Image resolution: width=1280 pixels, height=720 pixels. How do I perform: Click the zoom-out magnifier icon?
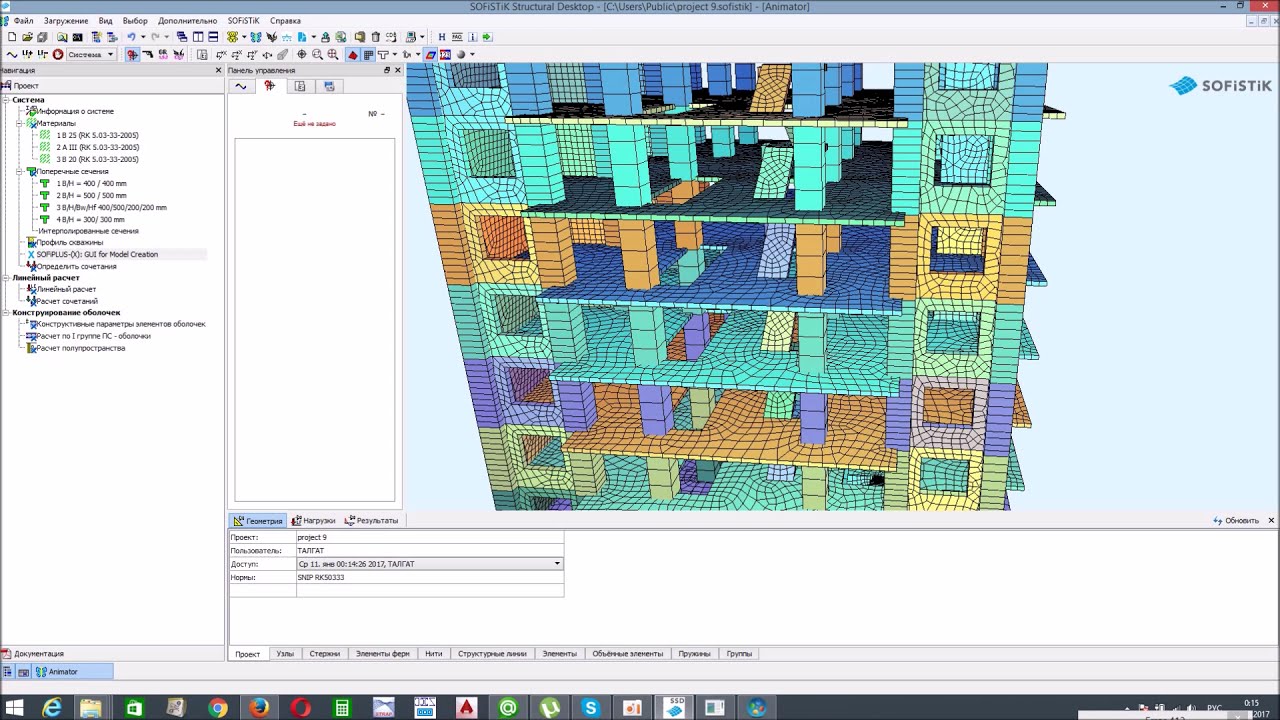(317, 54)
